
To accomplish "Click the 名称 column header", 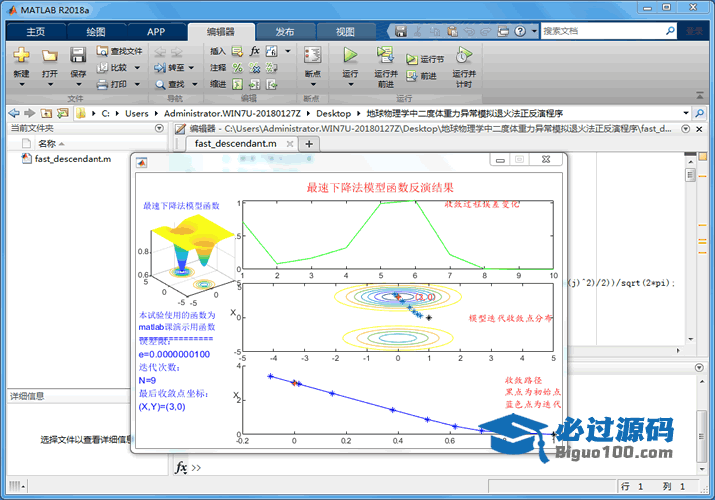I will pyautogui.click(x=47, y=144).
